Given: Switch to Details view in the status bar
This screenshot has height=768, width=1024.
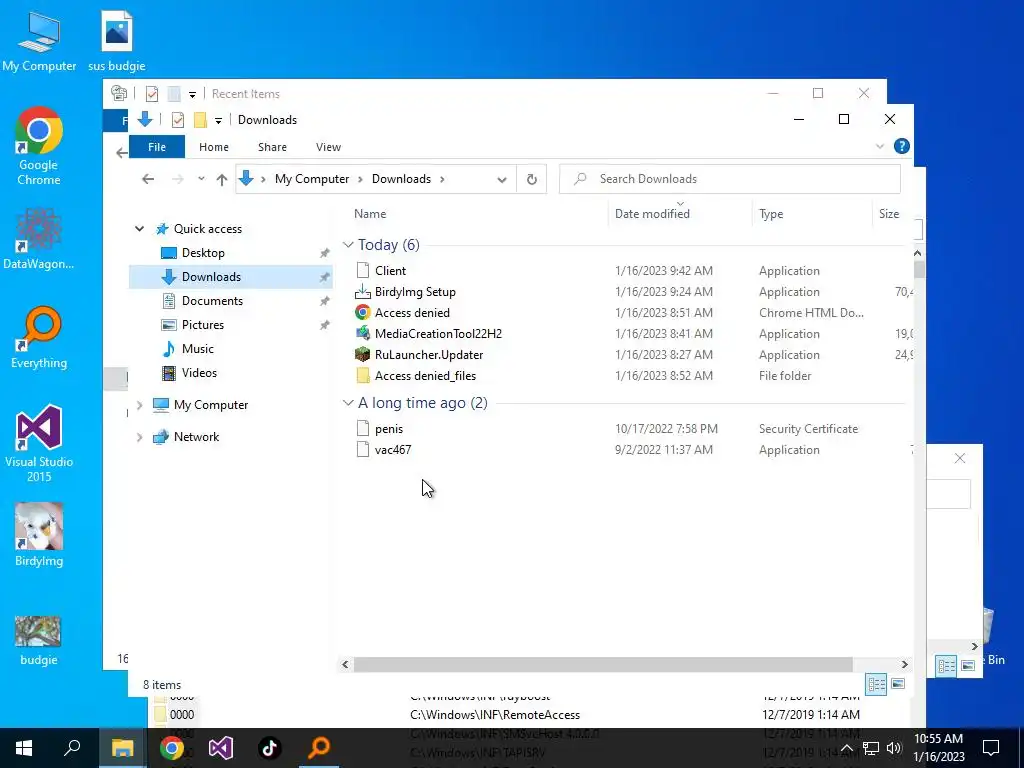Looking at the screenshot, I should 876,684.
